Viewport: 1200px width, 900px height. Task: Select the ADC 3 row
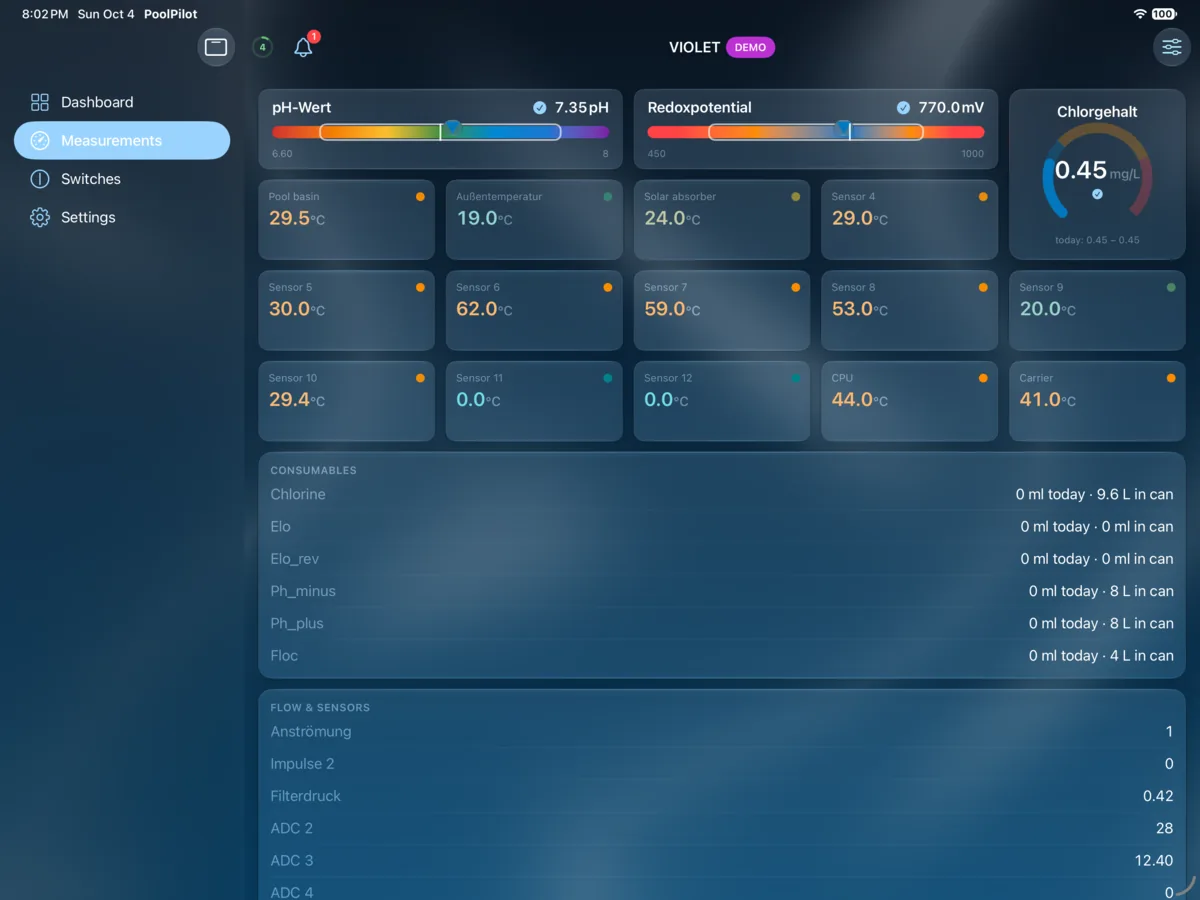coord(722,860)
